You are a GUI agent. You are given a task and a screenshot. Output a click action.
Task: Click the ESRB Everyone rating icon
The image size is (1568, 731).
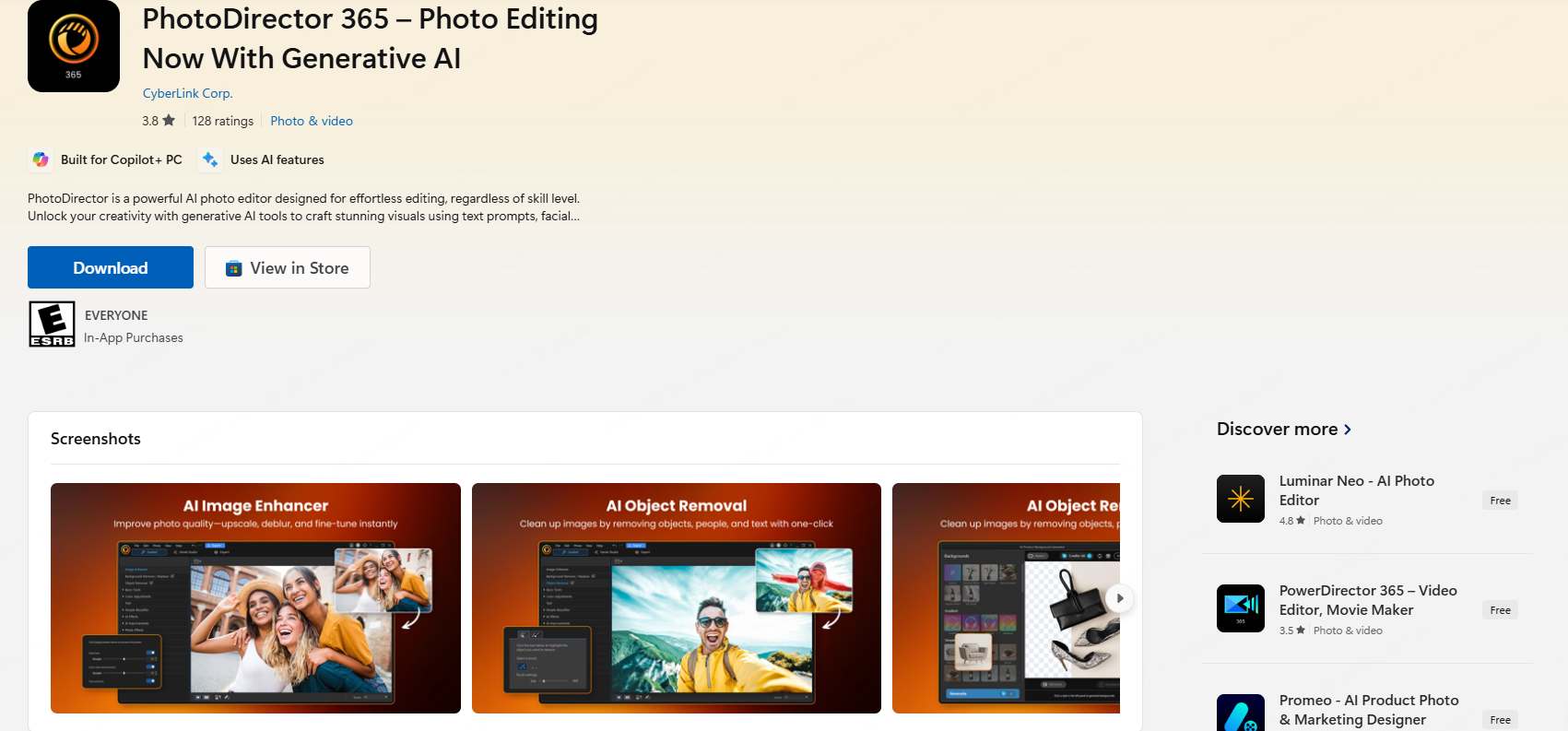pyautogui.click(x=52, y=324)
